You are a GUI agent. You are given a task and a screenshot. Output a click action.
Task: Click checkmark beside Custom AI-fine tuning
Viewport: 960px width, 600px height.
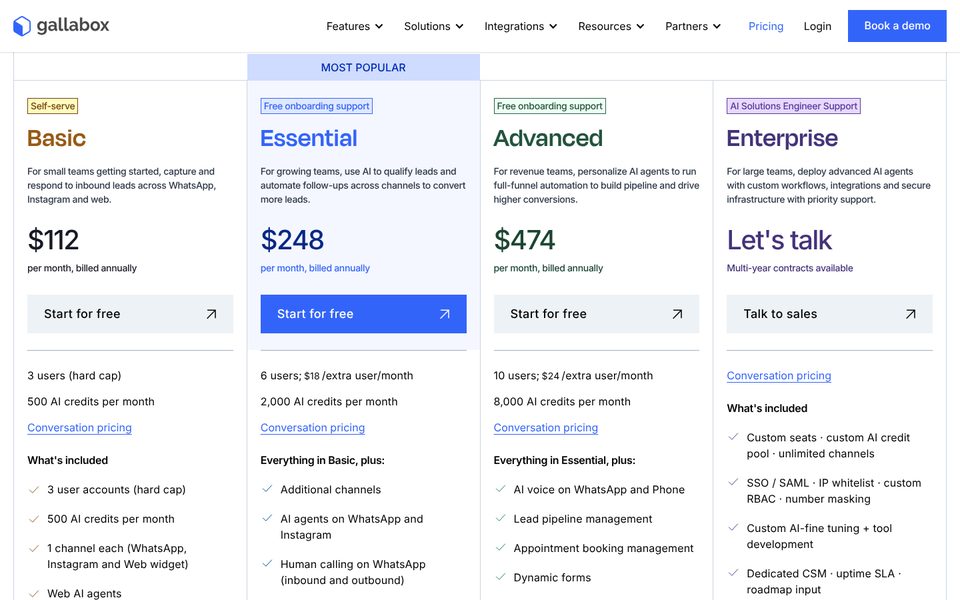(733, 527)
